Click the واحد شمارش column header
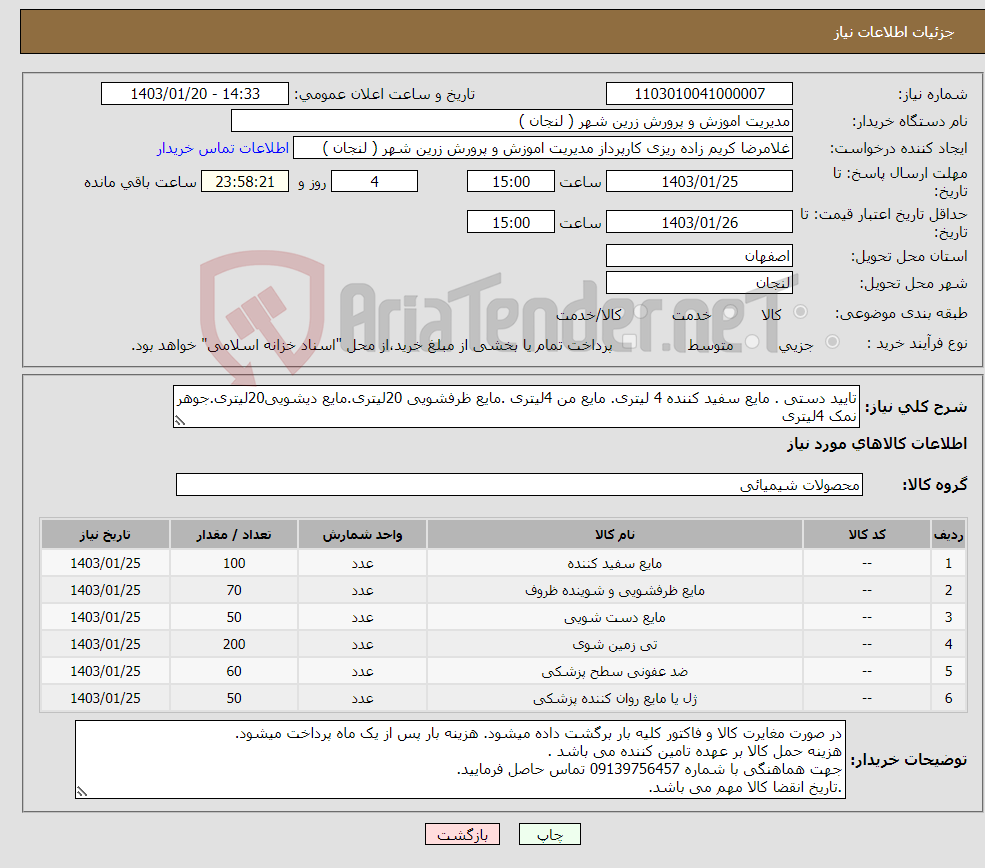This screenshot has width=985, height=868. pyautogui.click(x=362, y=534)
